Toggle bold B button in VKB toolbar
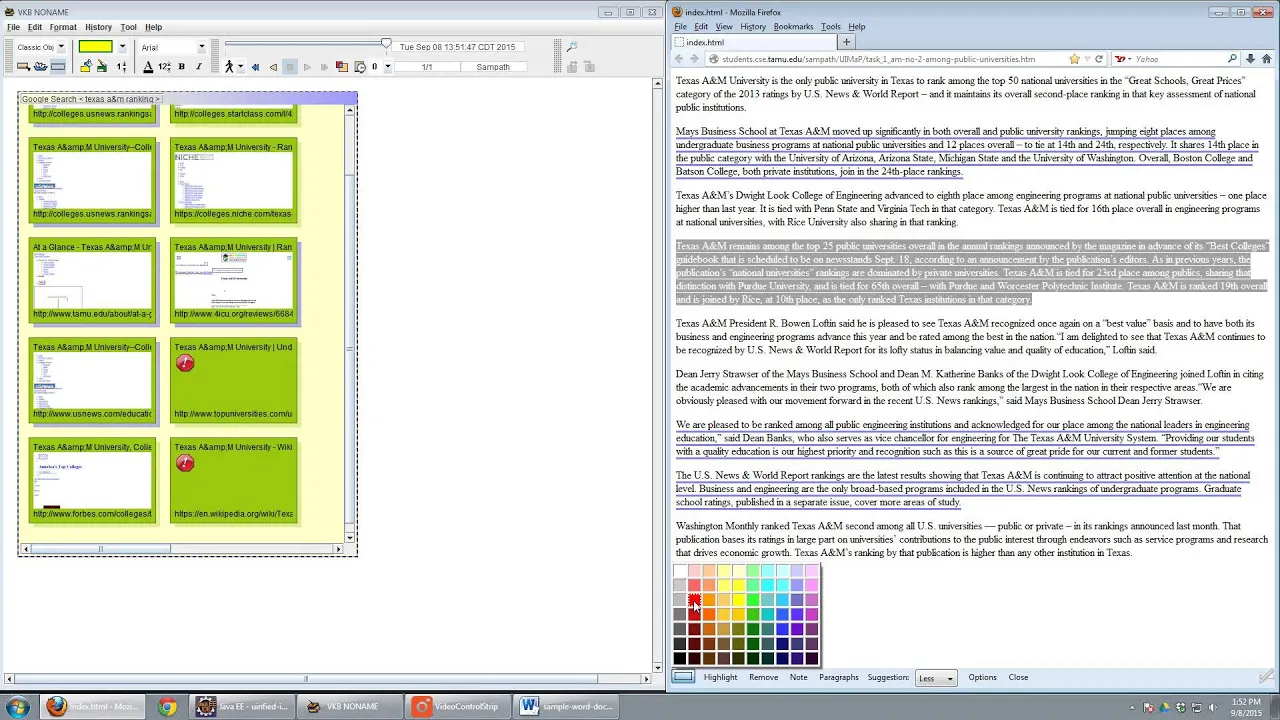1280x720 pixels. 181,67
